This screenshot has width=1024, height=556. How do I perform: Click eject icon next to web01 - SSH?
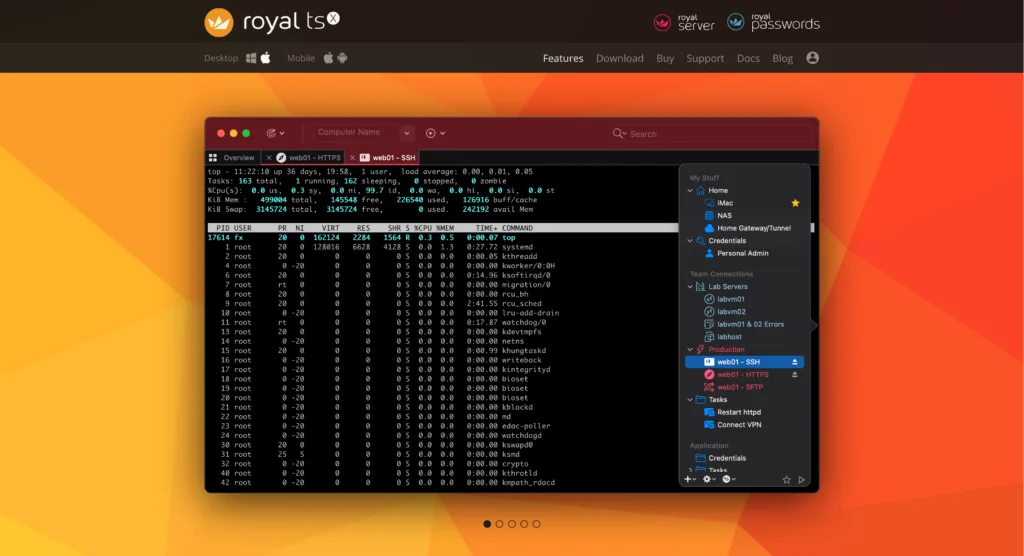795,362
